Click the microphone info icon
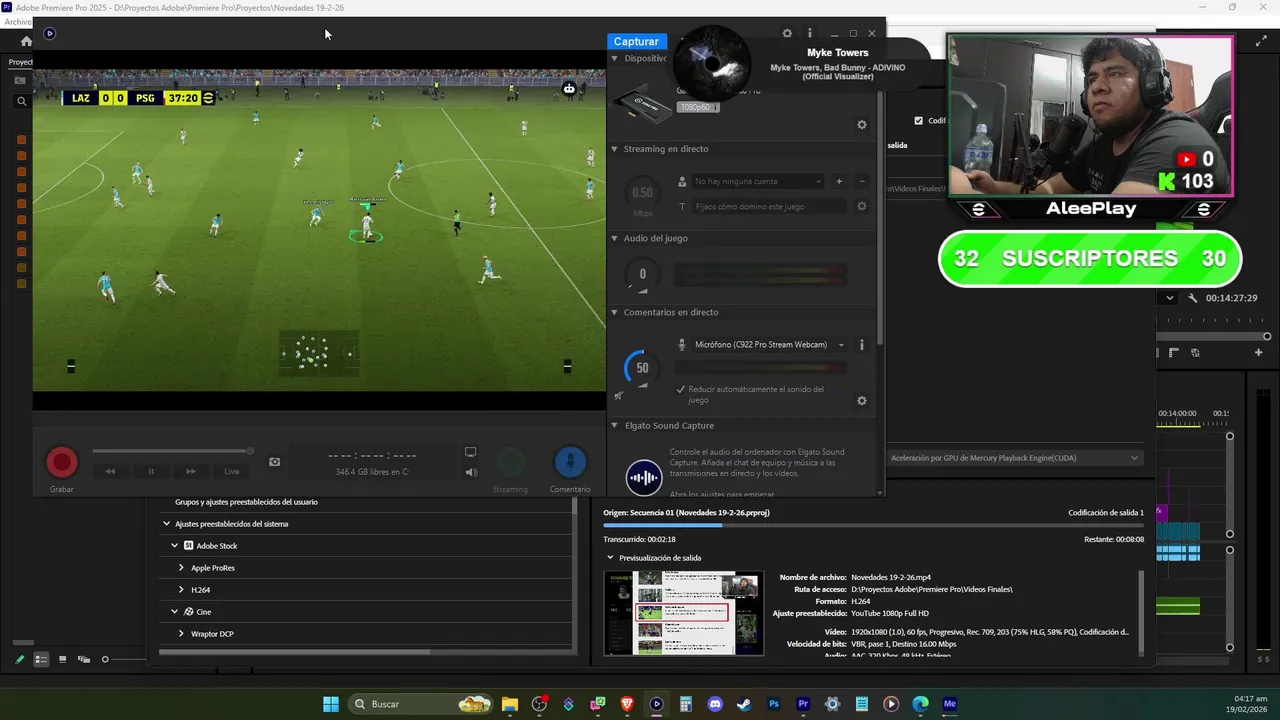 (862, 345)
